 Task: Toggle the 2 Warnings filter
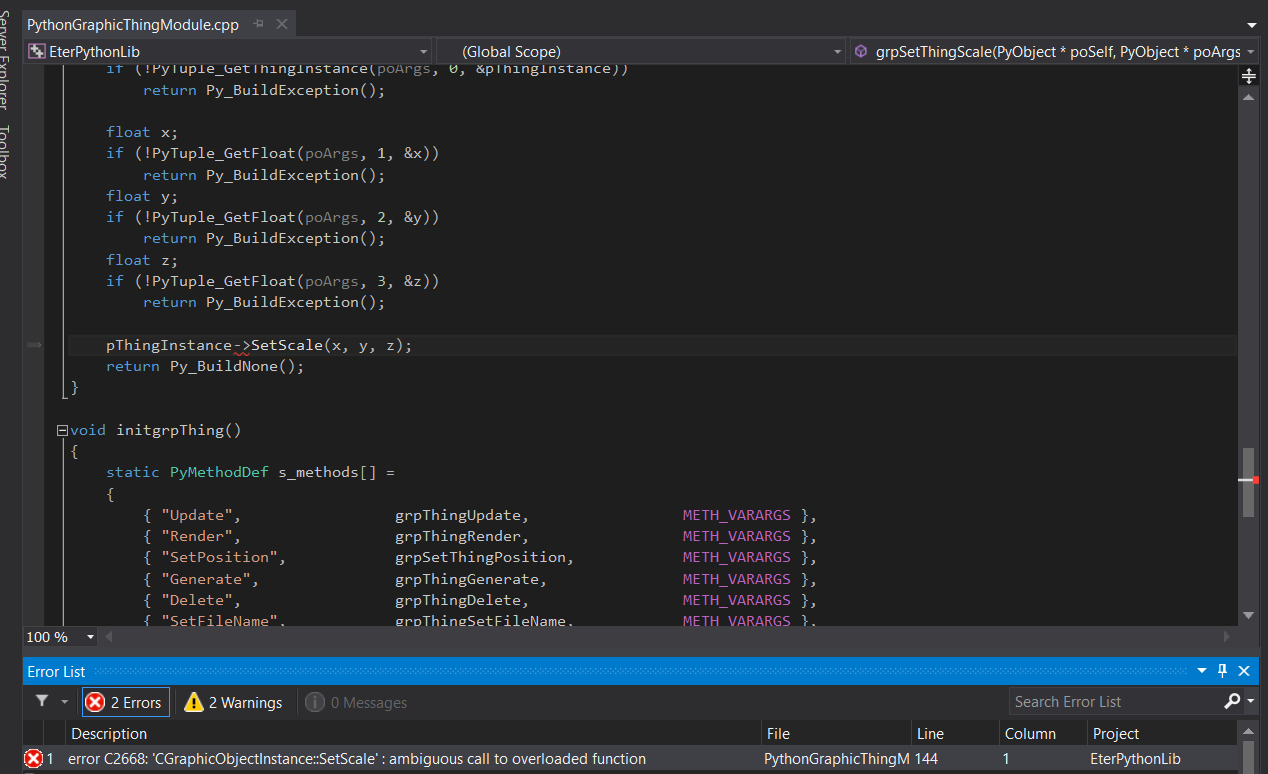coord(234,702)
